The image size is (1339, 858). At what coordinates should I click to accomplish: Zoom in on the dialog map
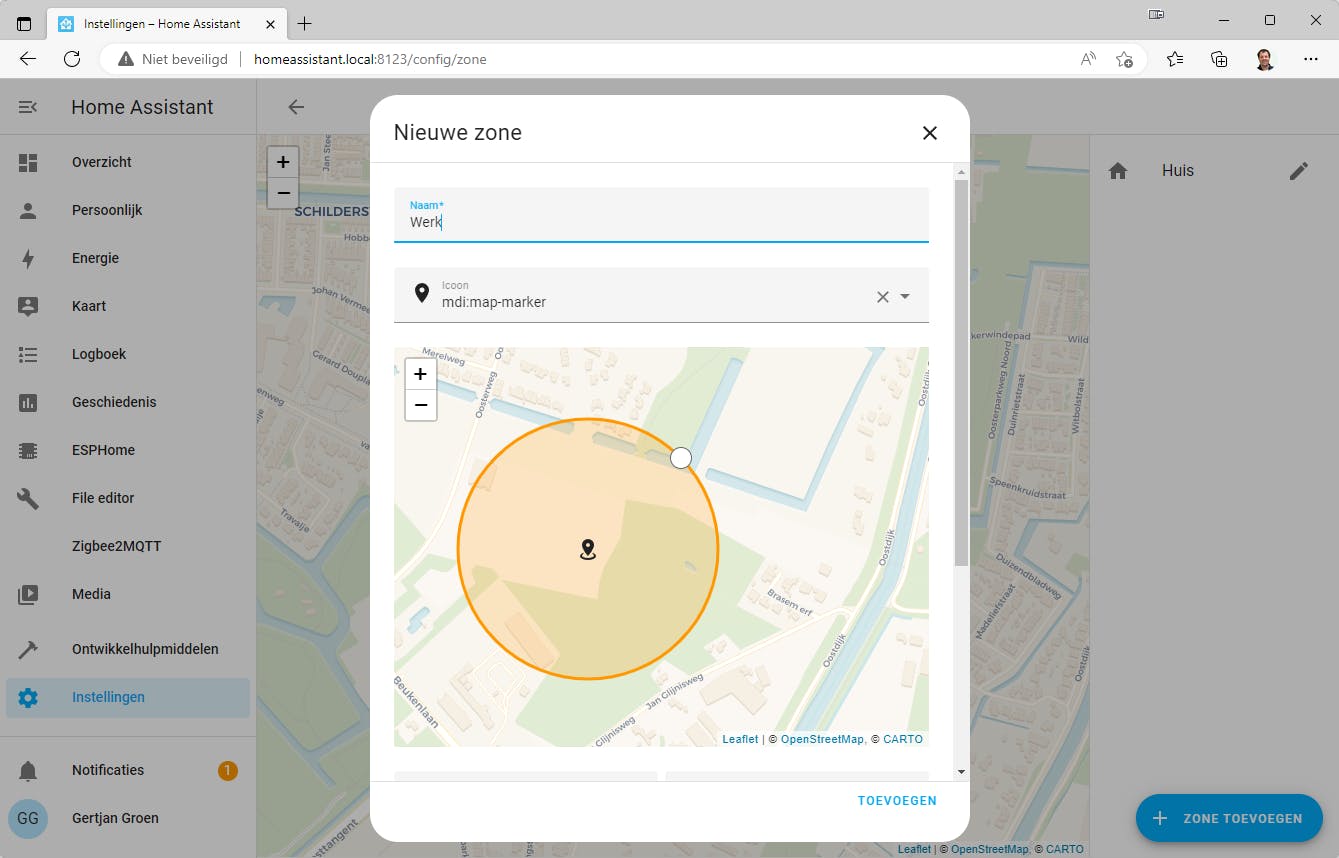(420, 375)
